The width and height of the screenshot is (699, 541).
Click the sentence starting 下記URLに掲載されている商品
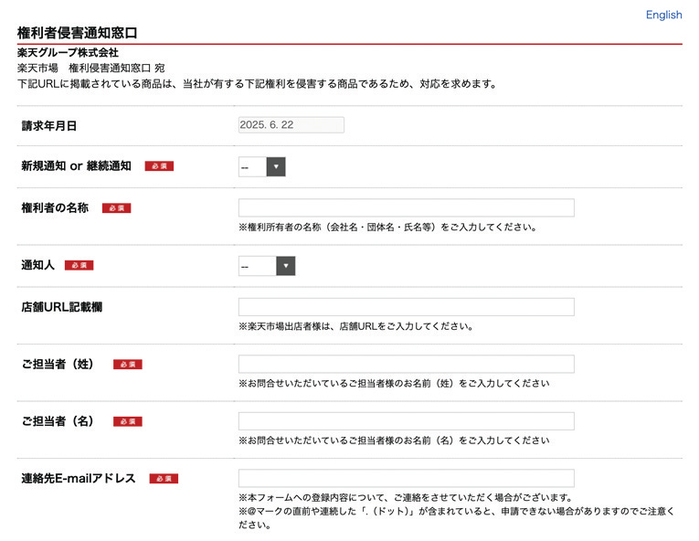click(257, 84)
